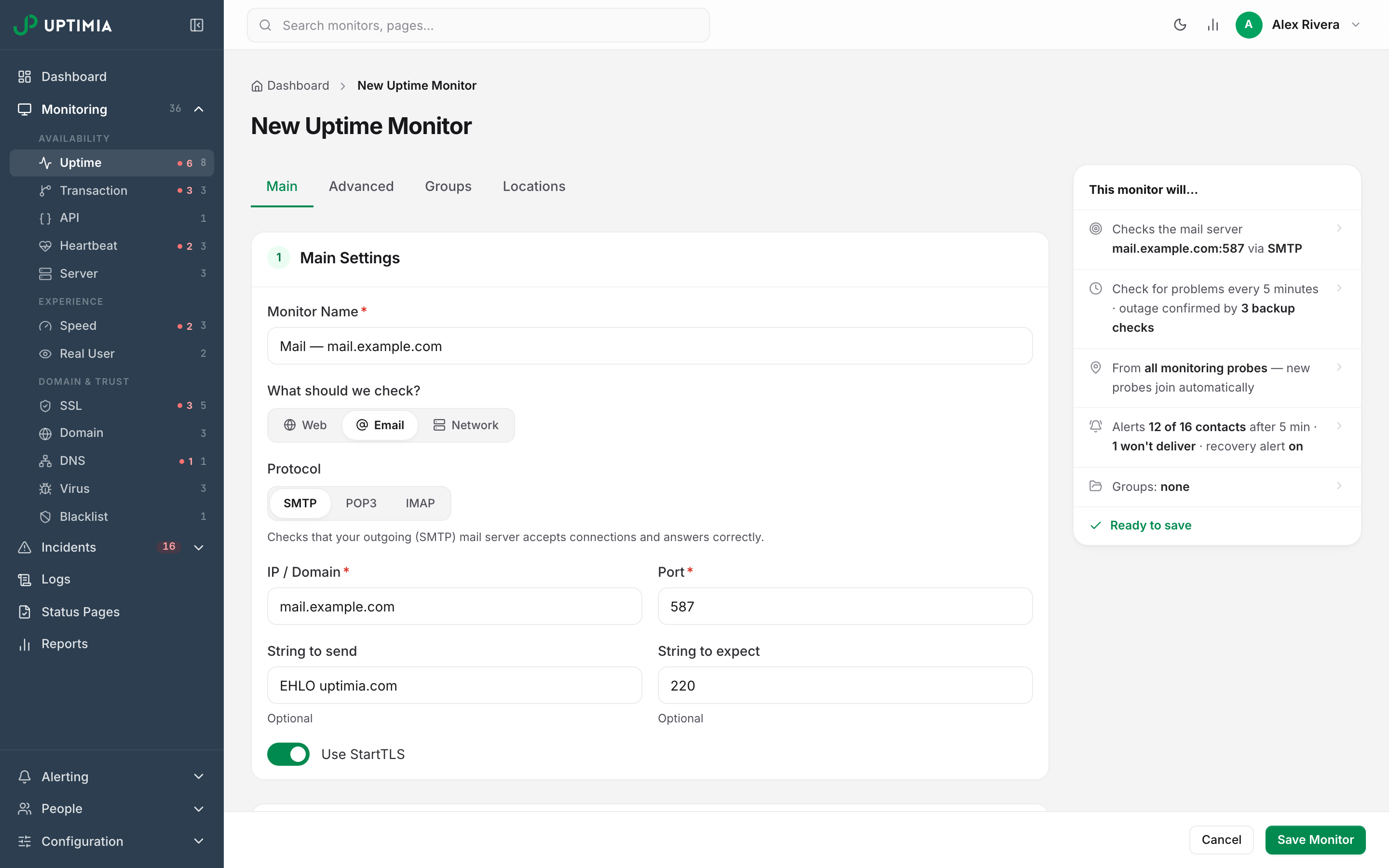Open the Groups: none summary row

(x=1217, y=487)
